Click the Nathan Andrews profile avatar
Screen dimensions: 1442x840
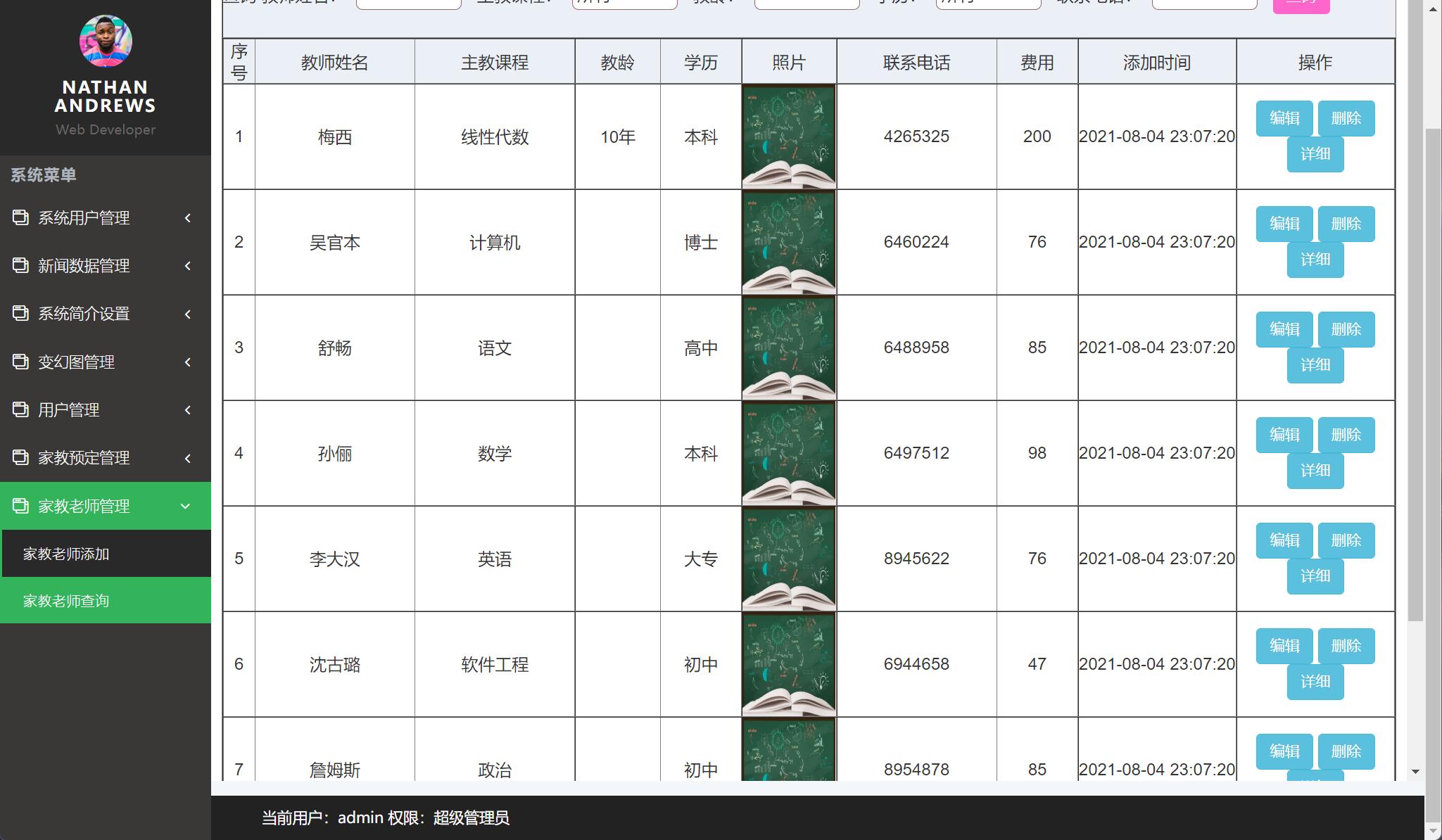[x=106, y=42]
